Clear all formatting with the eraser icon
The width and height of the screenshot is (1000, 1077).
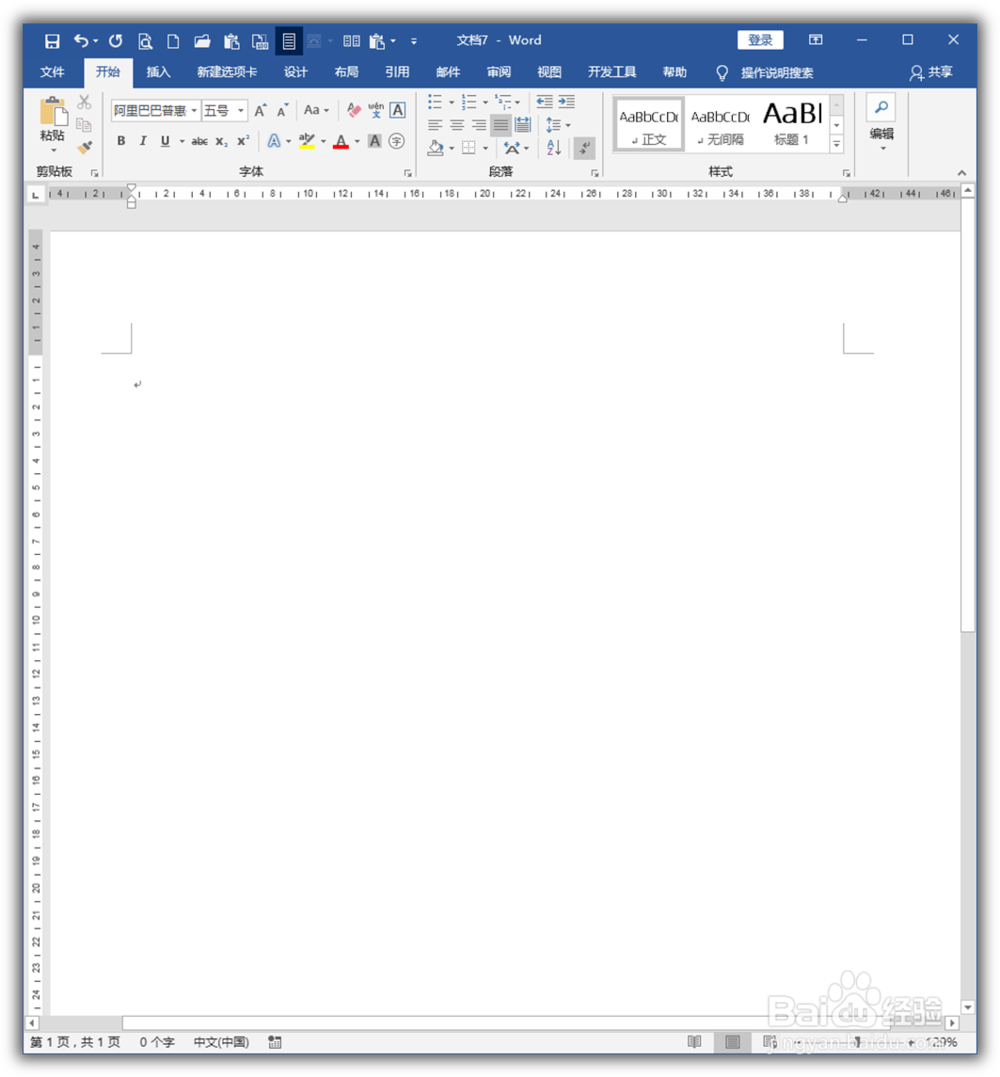[x=354, y=110]
